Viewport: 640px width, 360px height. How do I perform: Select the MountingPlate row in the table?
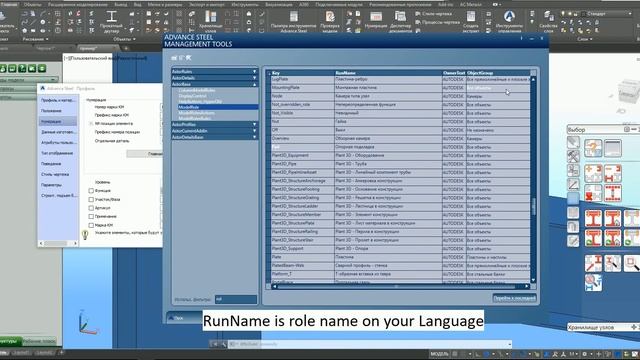400,88
